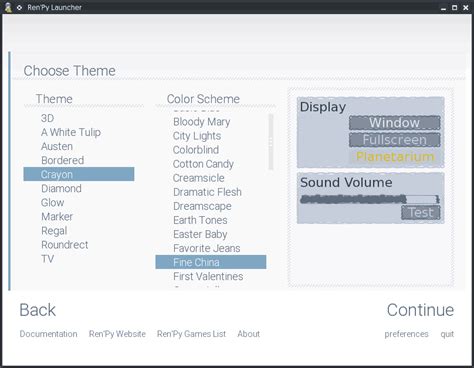Select the Roundrect theme
474x368 pixels.
[65, 245]
